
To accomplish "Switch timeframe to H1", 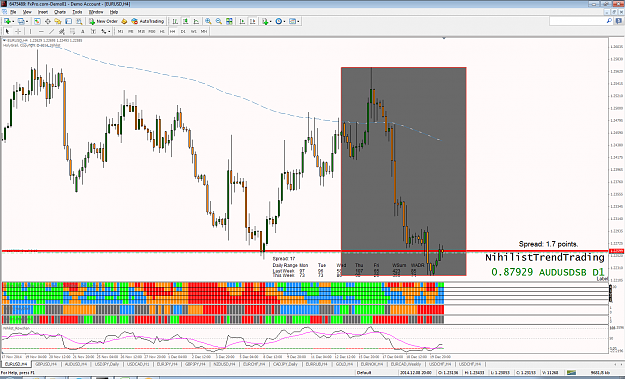I will pos(162,31).
